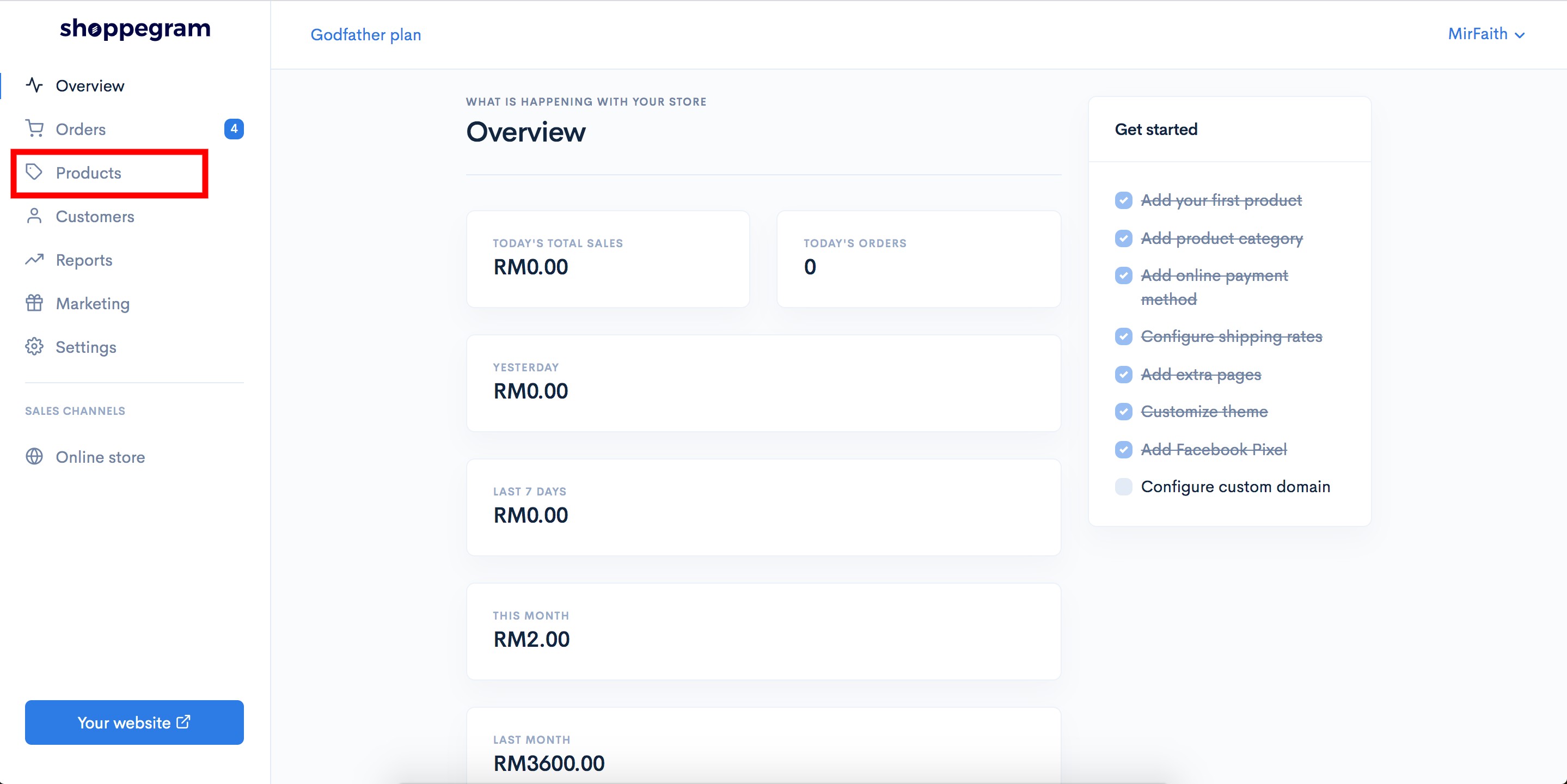Click the Add extra pages link

point(1201,374)
